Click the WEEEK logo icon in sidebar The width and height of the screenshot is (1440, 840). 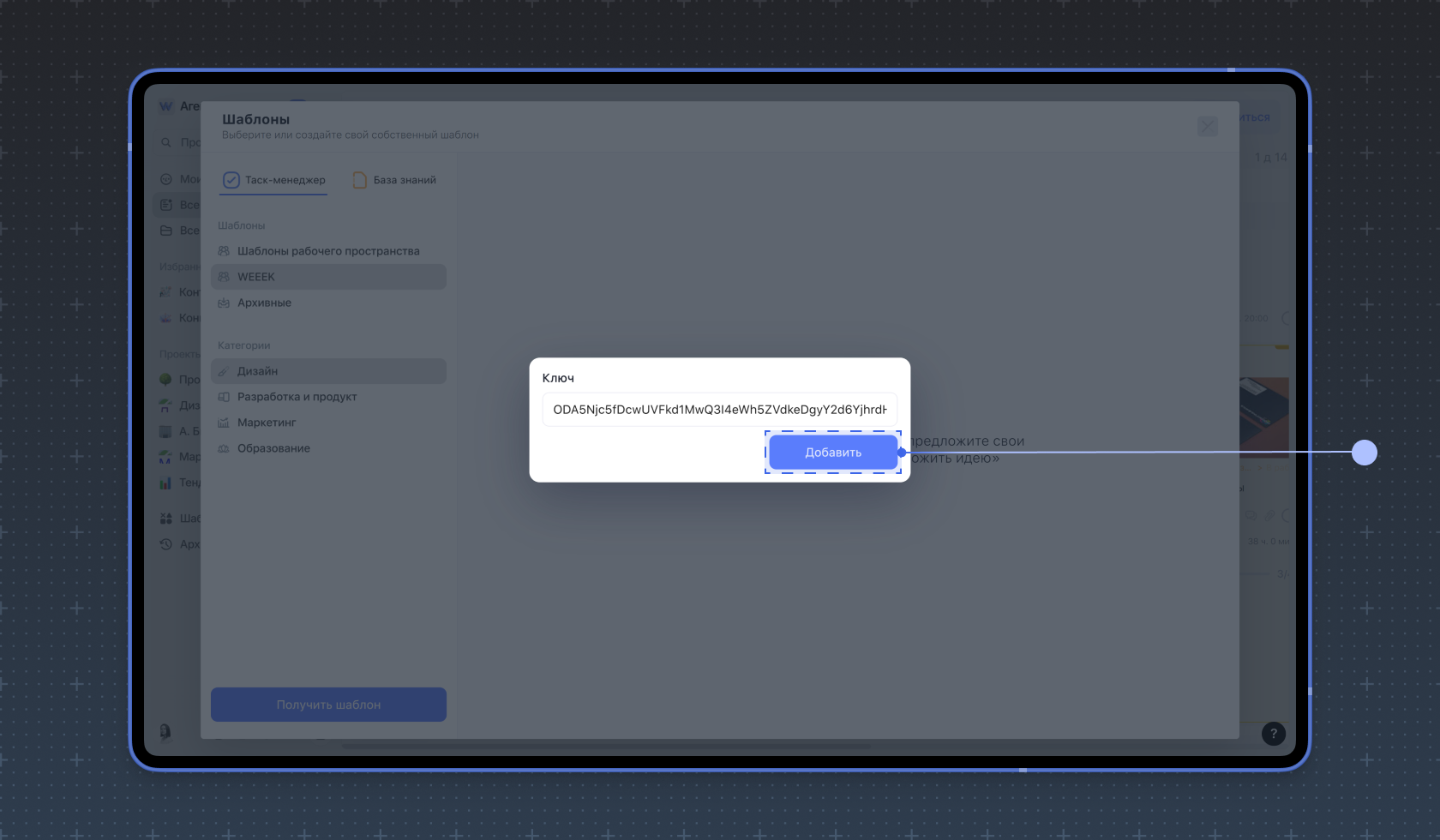click(x=166, y=106)
